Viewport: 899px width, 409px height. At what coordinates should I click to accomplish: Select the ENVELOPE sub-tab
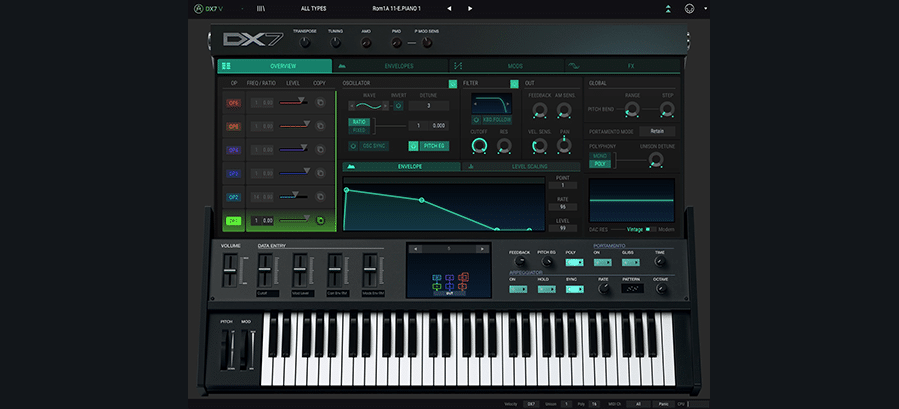tap(402, 166)
